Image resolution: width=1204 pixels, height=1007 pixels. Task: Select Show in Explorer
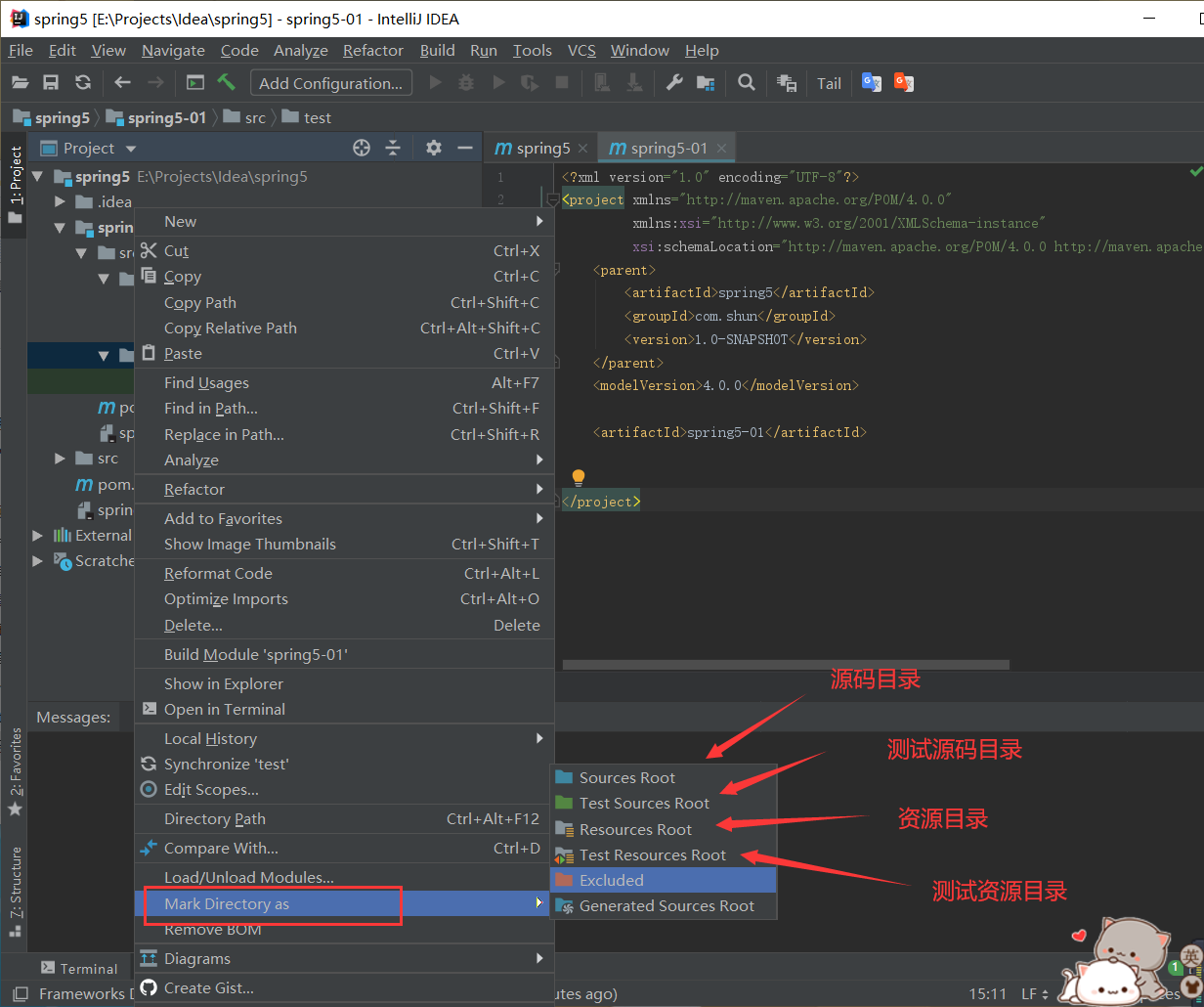pos(344,683)
